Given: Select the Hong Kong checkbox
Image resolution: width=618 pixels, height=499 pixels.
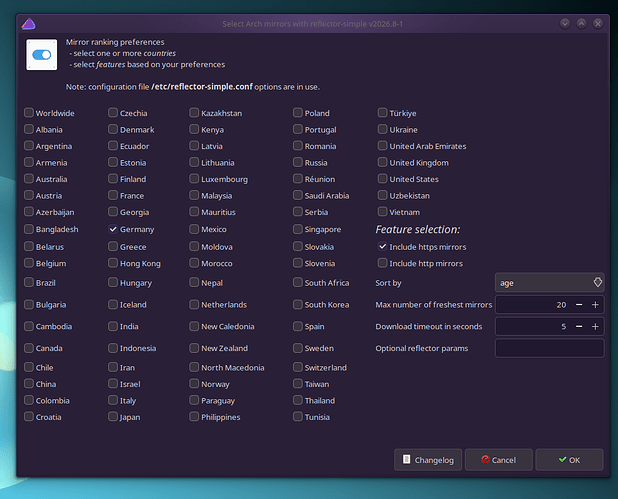Looking at the screenshot, I should point(113,263).
